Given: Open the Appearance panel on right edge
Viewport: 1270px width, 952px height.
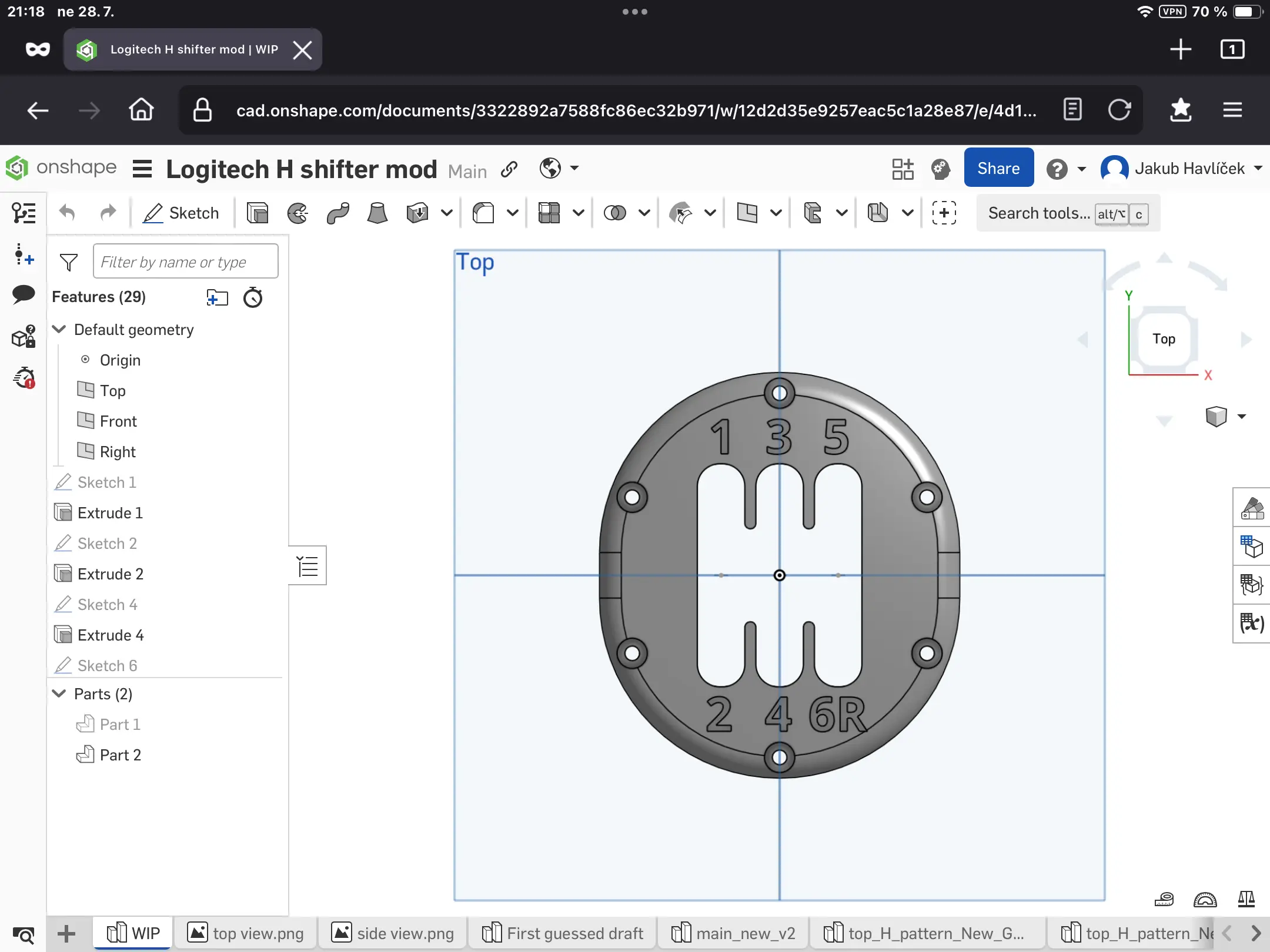Looking at the screenshot, I should 1252,508.
